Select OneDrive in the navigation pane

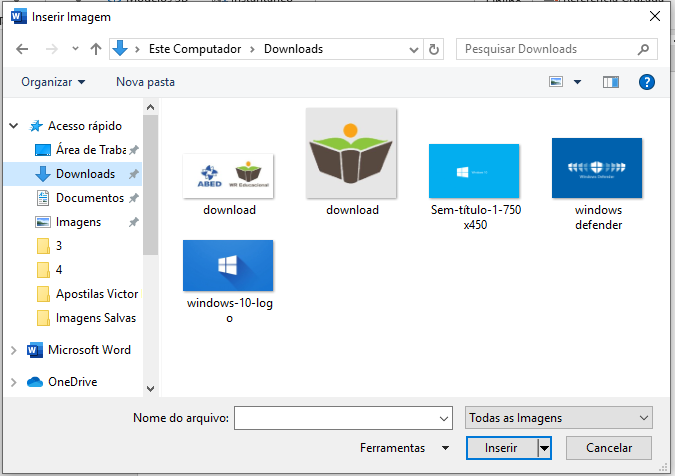coord(71,381)
